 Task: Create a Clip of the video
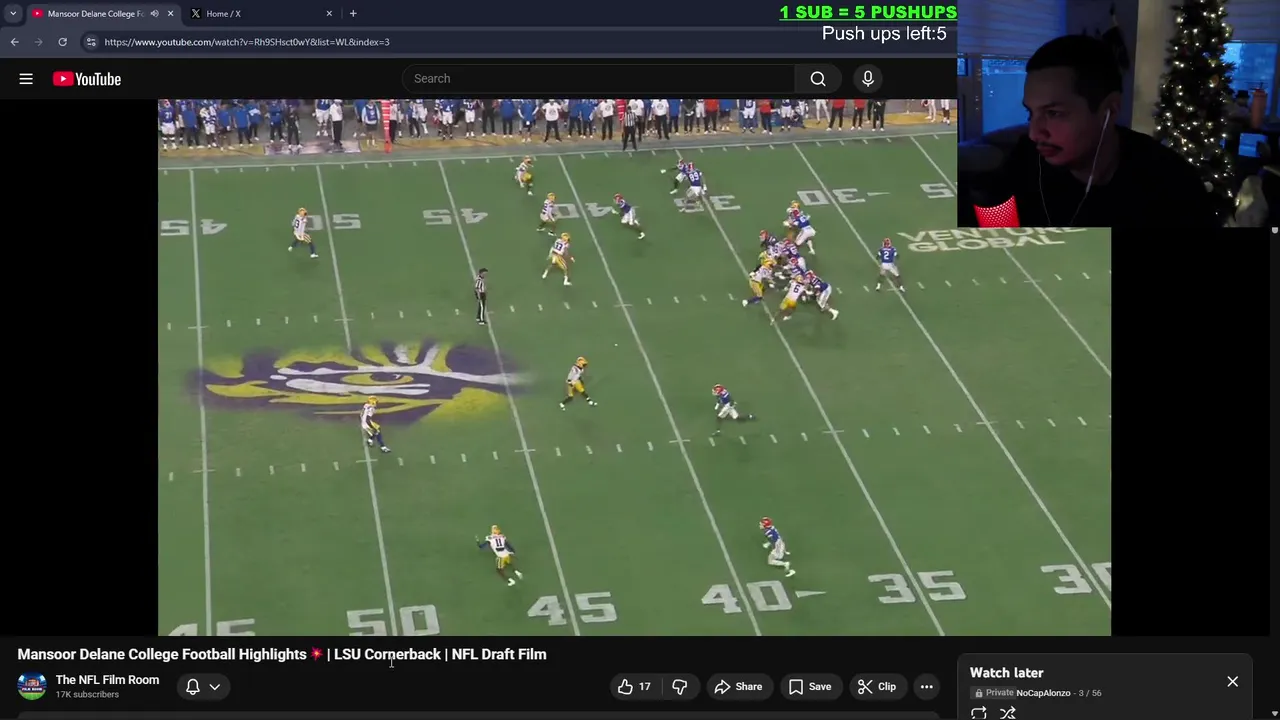[876, 687]
